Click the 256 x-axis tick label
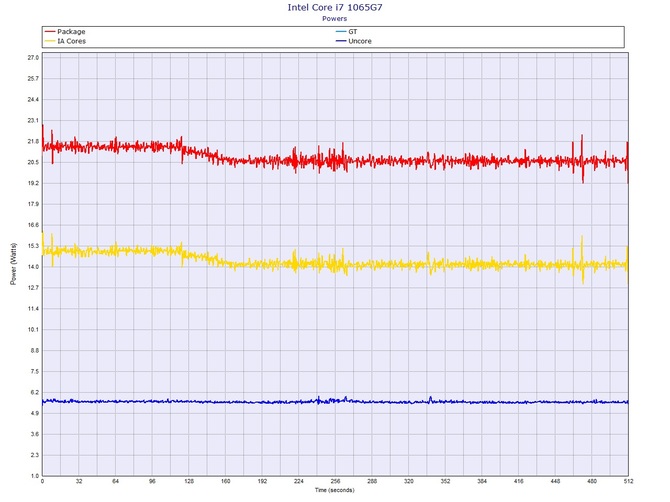Screen dimensions: 670x502 pos(335,481)
